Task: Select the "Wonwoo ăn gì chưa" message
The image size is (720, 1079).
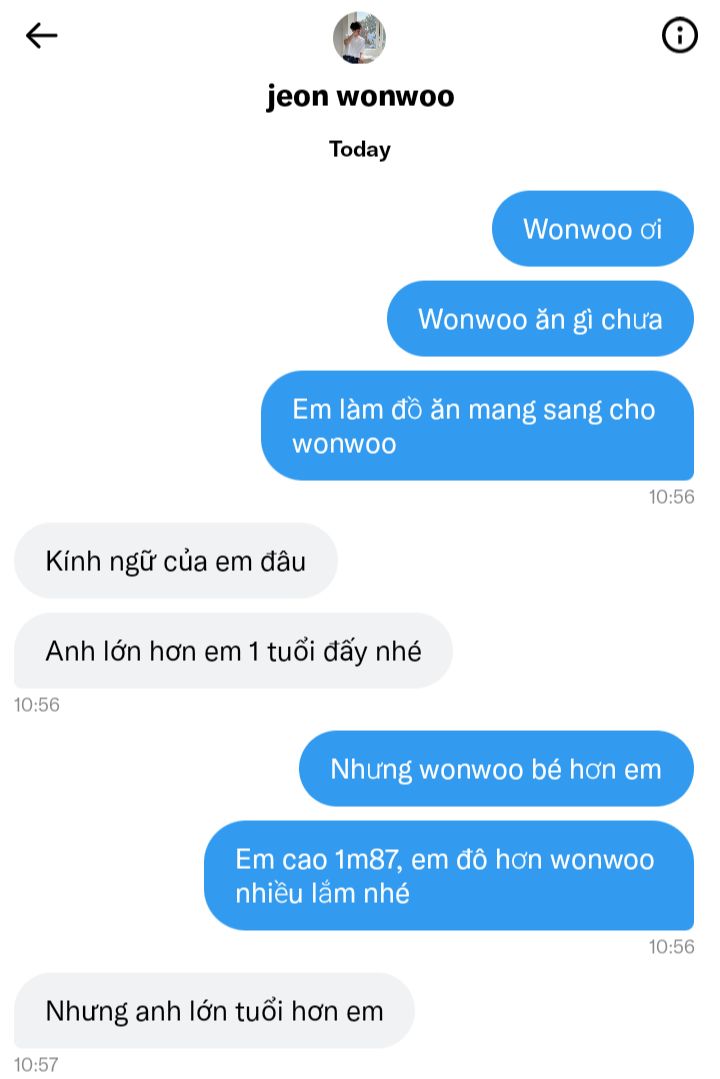Action: pos(540,319)
